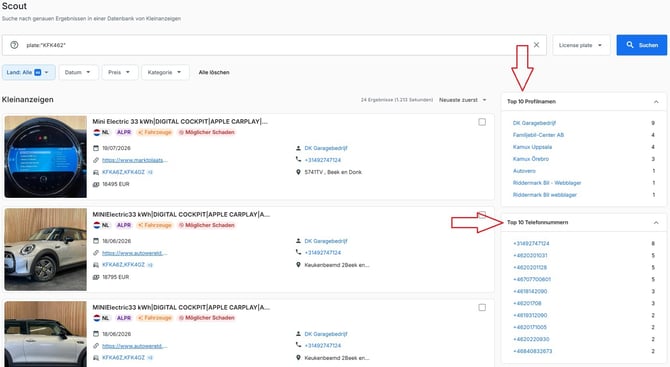670x367 pixels.
Task: Click the ALPR tag in the 18495 EUR listing
Action: click(124, 132)
